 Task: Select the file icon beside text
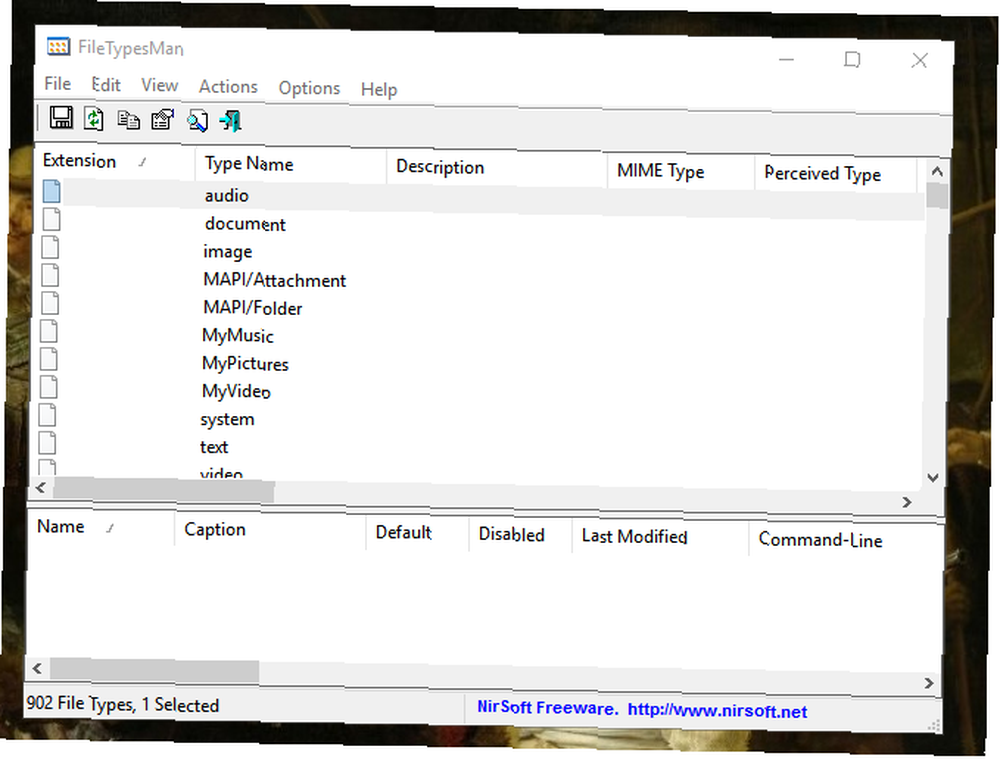47,443
